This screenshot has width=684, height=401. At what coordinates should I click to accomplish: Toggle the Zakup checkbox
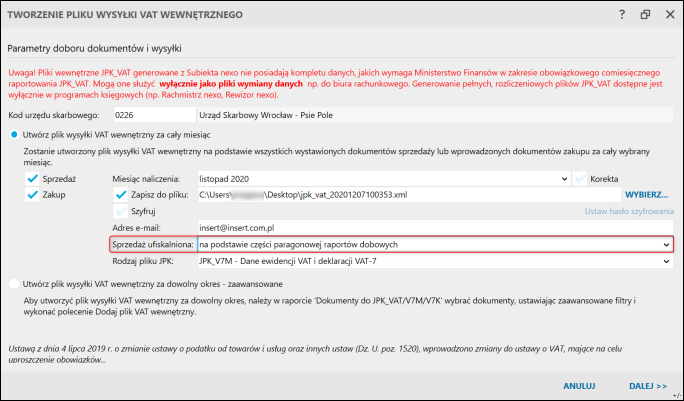point(32,195)
